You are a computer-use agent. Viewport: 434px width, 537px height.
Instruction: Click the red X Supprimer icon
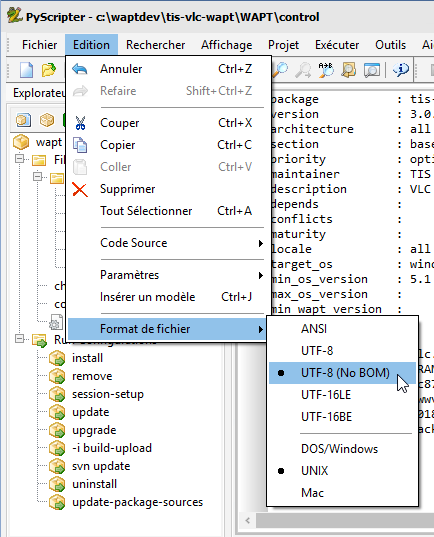click(x=80, y=189)
